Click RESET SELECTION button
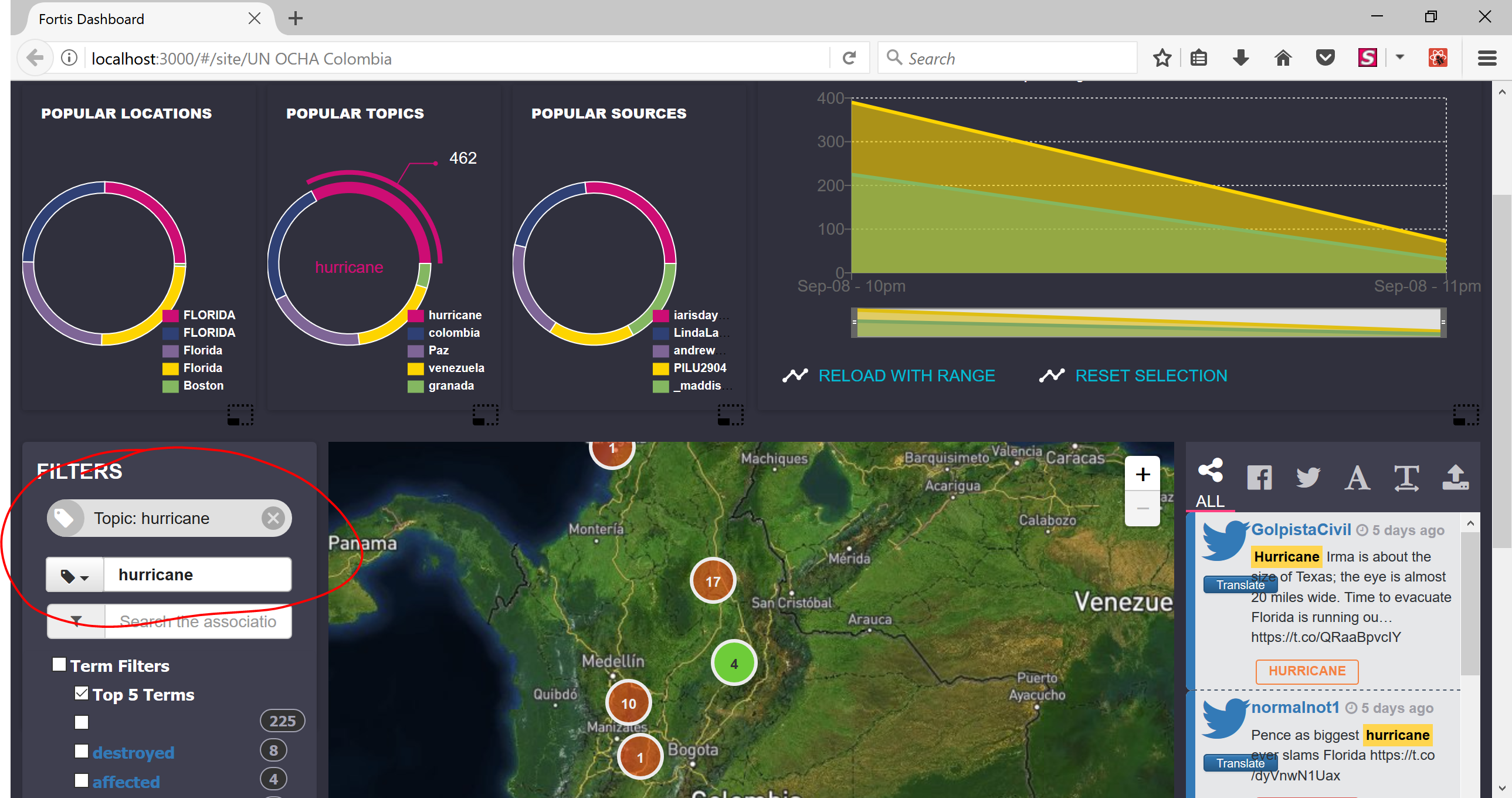 [x=1151, y=376]
